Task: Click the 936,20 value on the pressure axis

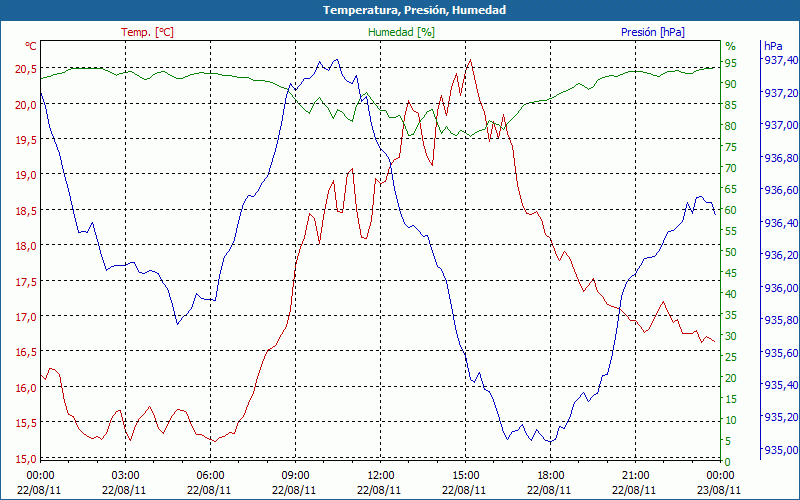Action: (781, 255)
